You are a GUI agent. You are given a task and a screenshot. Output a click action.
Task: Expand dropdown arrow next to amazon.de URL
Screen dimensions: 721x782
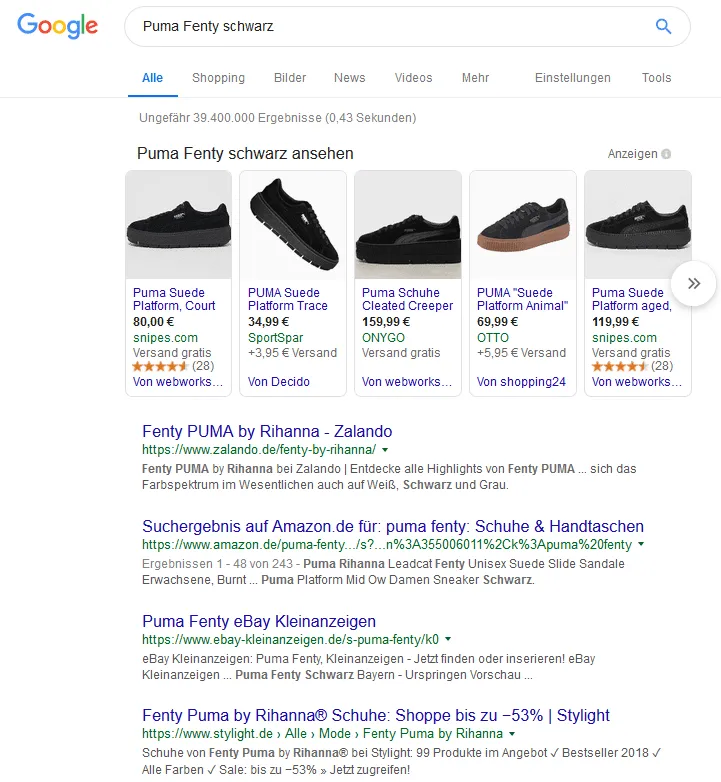(x=641, y=544)
